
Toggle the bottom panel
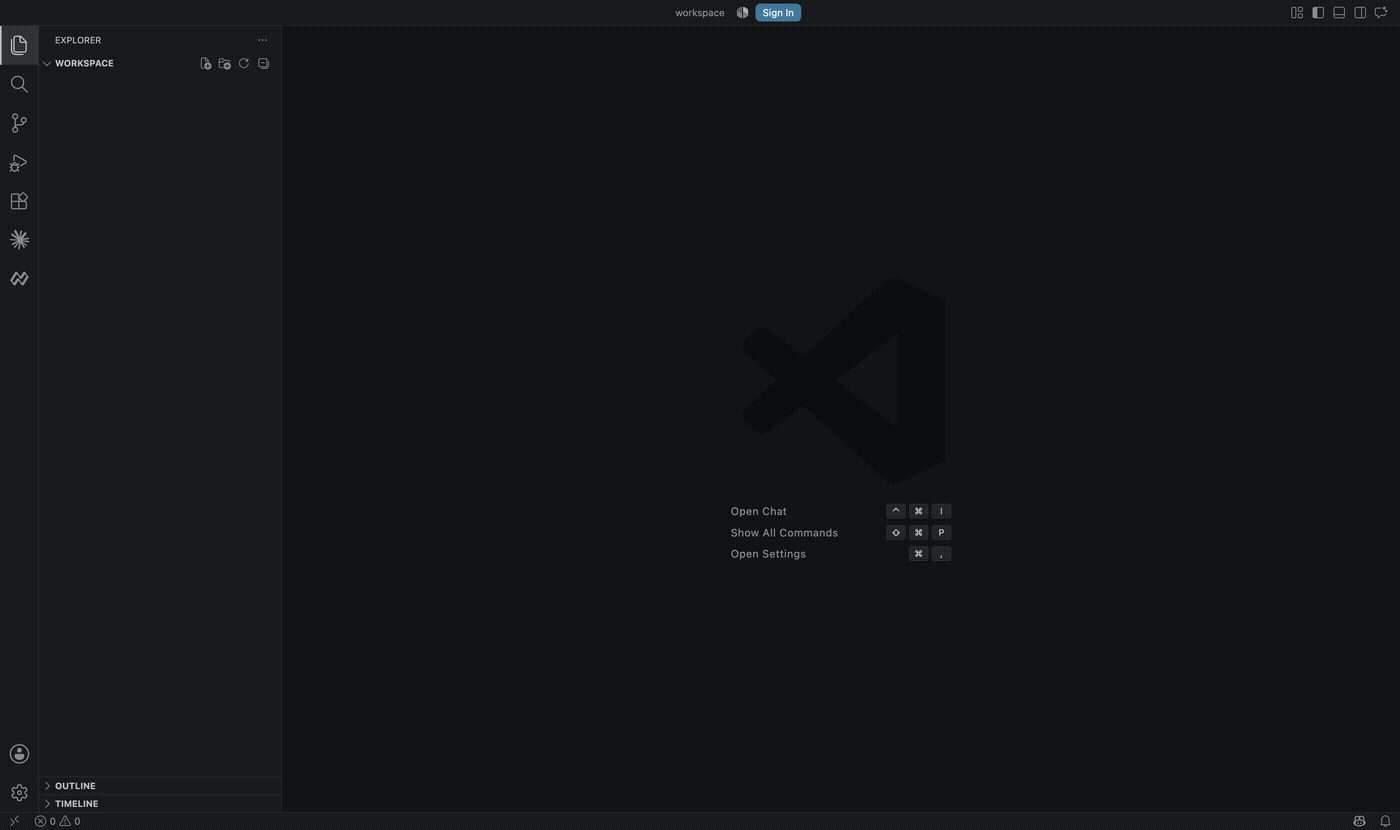point(1339,13)
